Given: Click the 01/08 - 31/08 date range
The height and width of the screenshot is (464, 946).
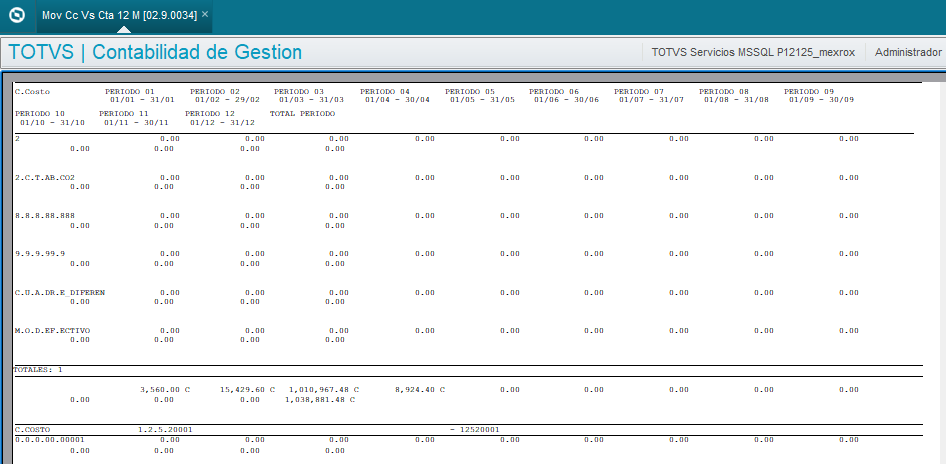Looking at the screenshot, I should (737, 100).
